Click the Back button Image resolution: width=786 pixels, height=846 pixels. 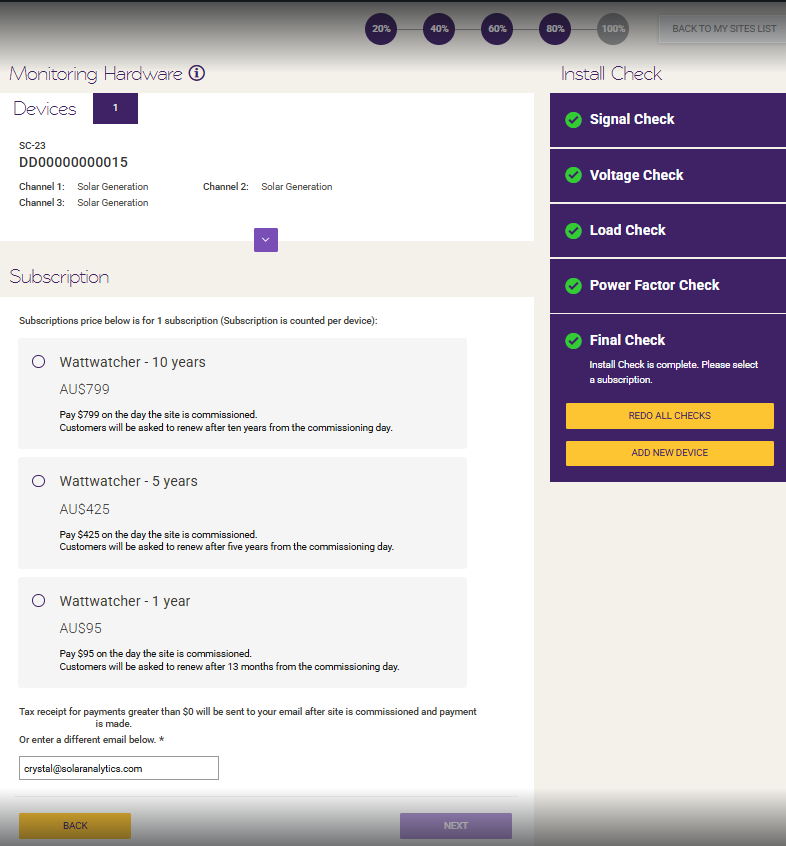[75, 825]
